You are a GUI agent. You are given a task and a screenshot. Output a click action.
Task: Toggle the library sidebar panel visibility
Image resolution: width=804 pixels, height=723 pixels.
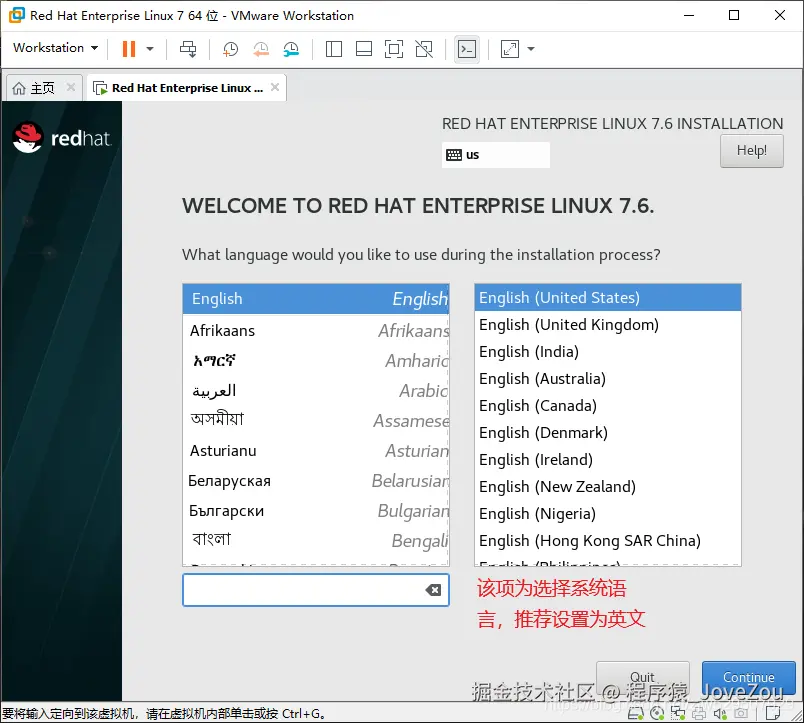coord(334,48)
